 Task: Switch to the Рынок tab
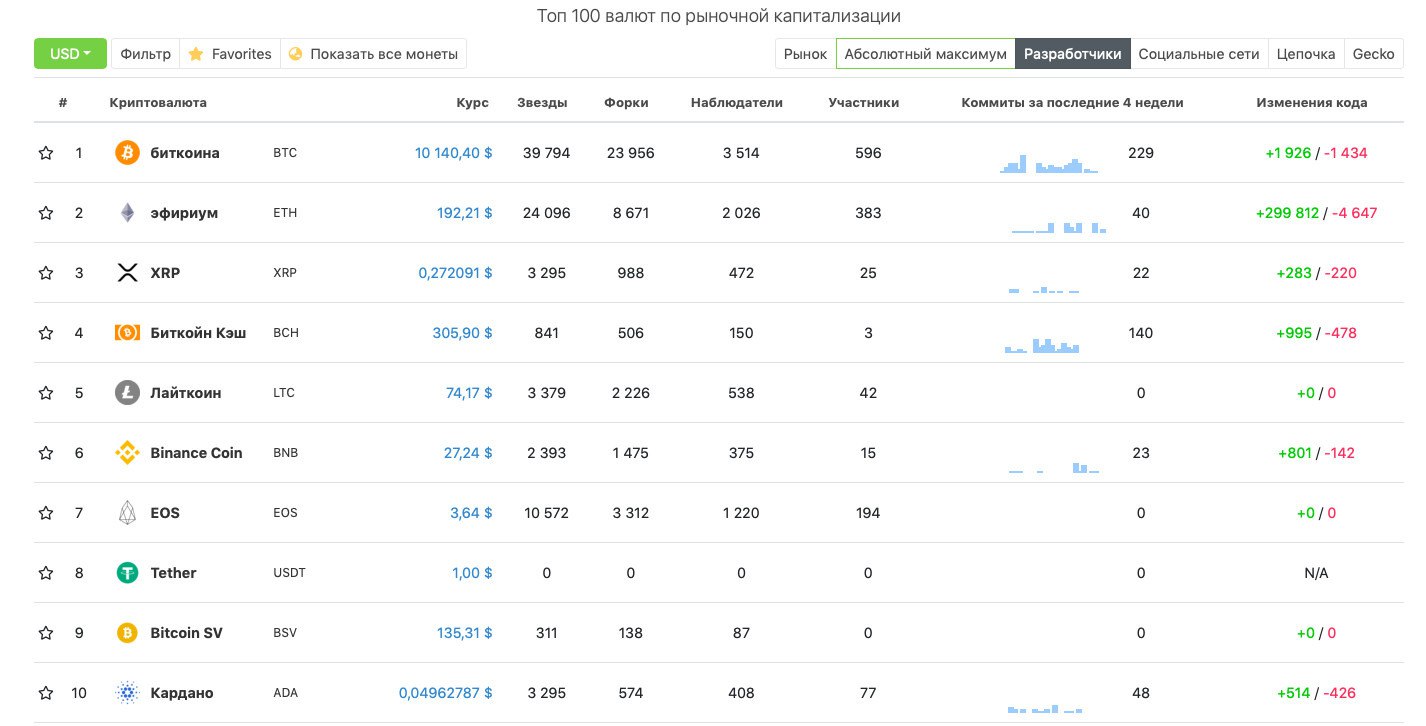tap(805, 54)
